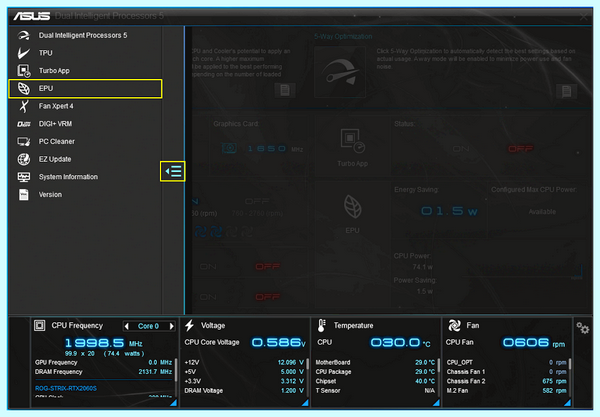Expand the Voltage panel corner arrow
The width and height of the screenshot is (600, 417).
pos(305,402)
